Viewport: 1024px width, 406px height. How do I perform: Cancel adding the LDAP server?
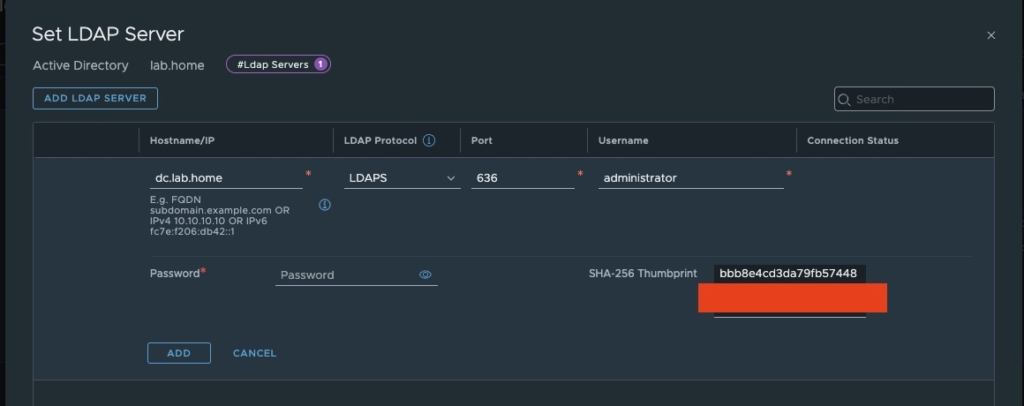click(x=254, y=353)
